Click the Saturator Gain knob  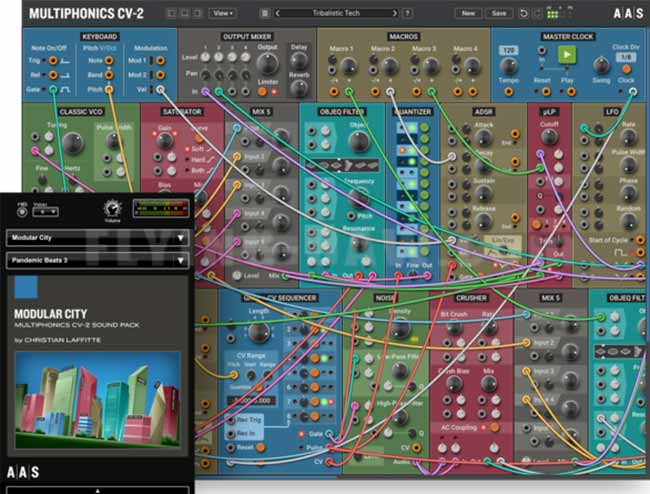point(165,141)
